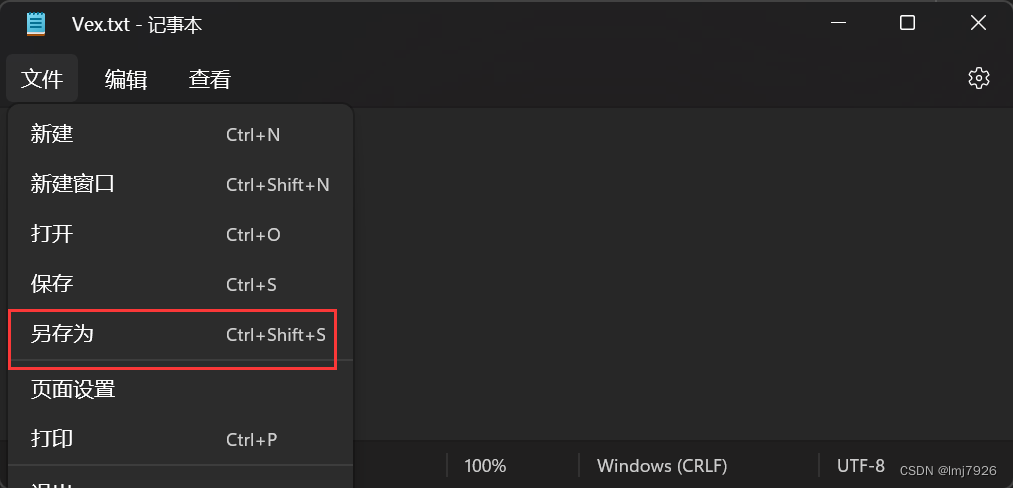Viewport: 1013px width, 488px height.
Task: Minimize the Notepad window
Action: pos(836,24)
